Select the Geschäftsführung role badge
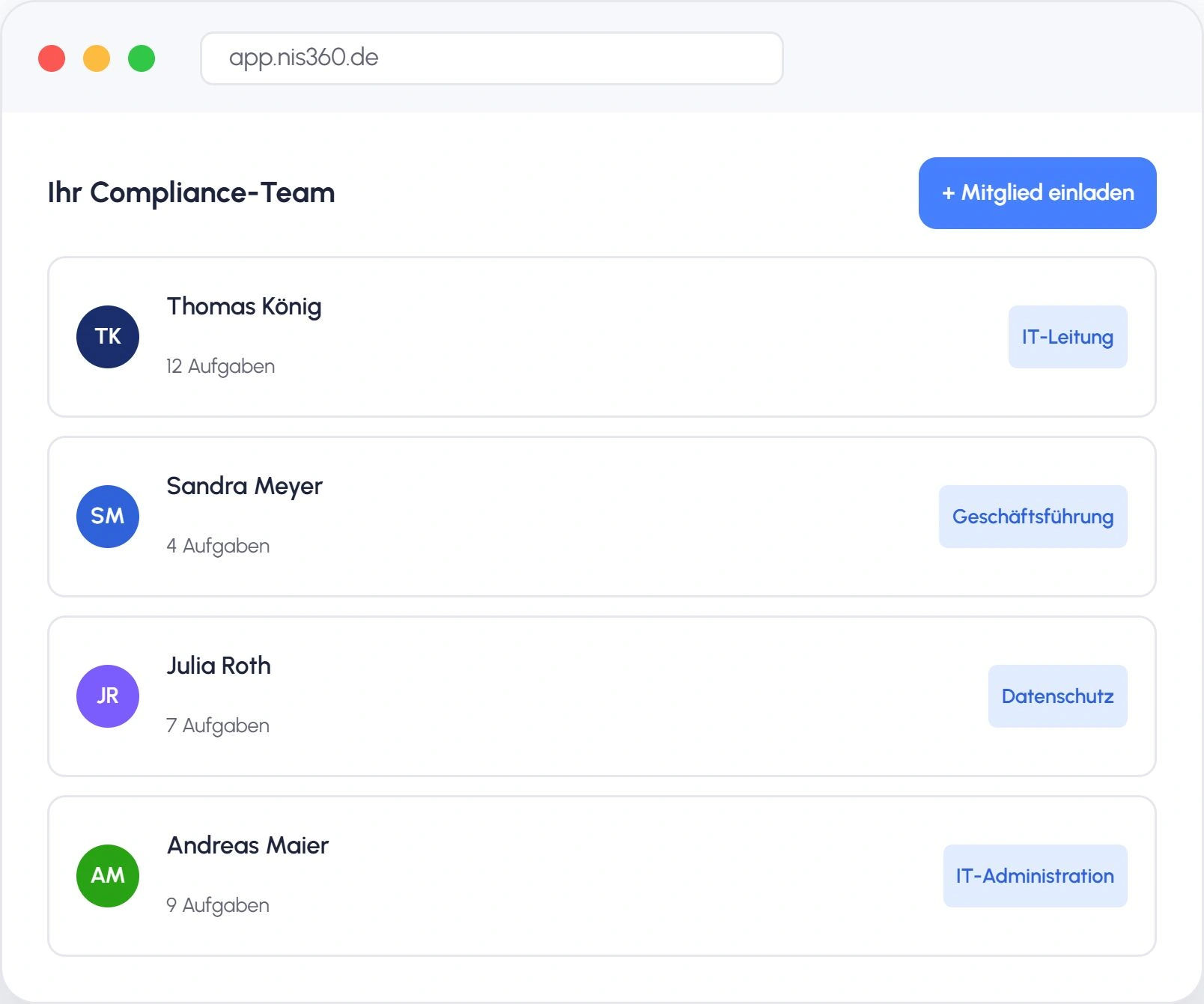Image resolution: width=1204 pixels, height=1004 pixels. tap(1033, 517)
